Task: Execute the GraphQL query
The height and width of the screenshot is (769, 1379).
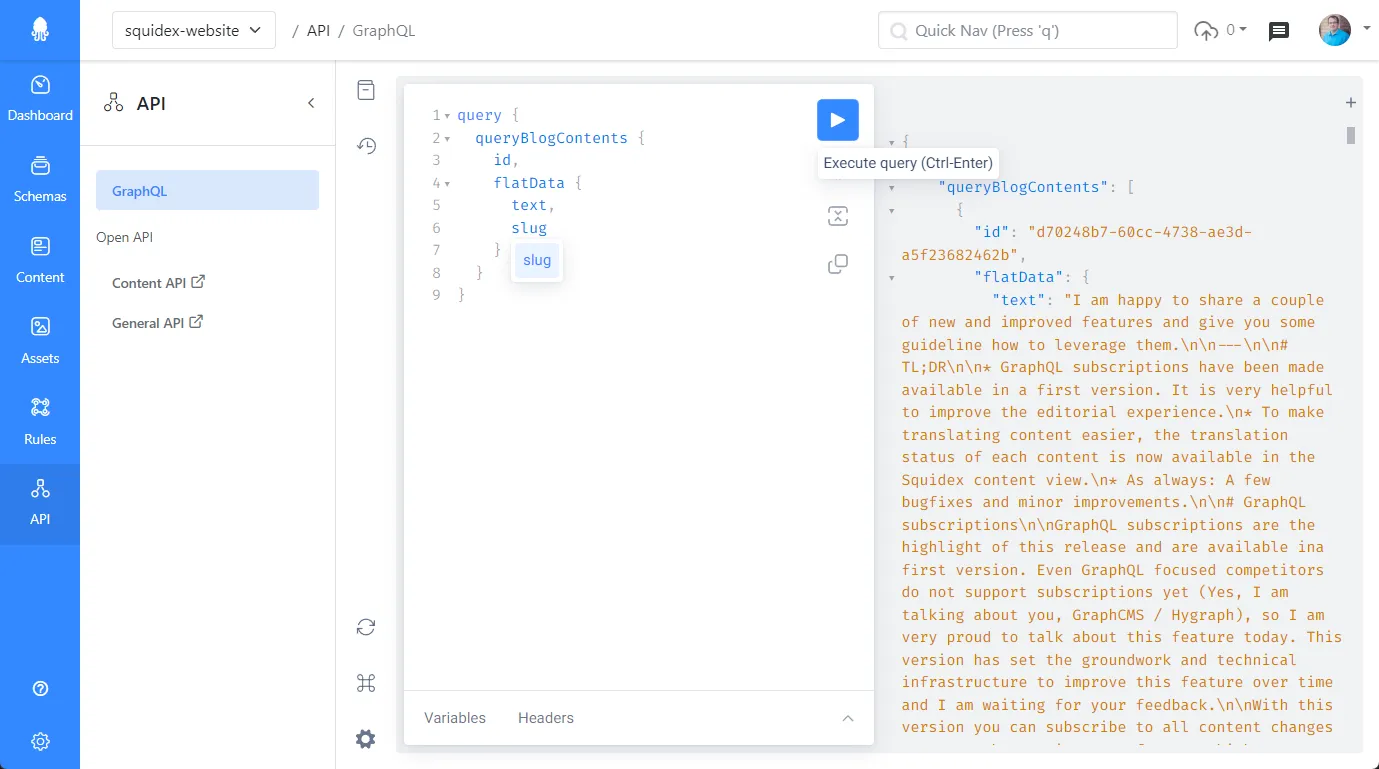Action: tap(838, 119)
